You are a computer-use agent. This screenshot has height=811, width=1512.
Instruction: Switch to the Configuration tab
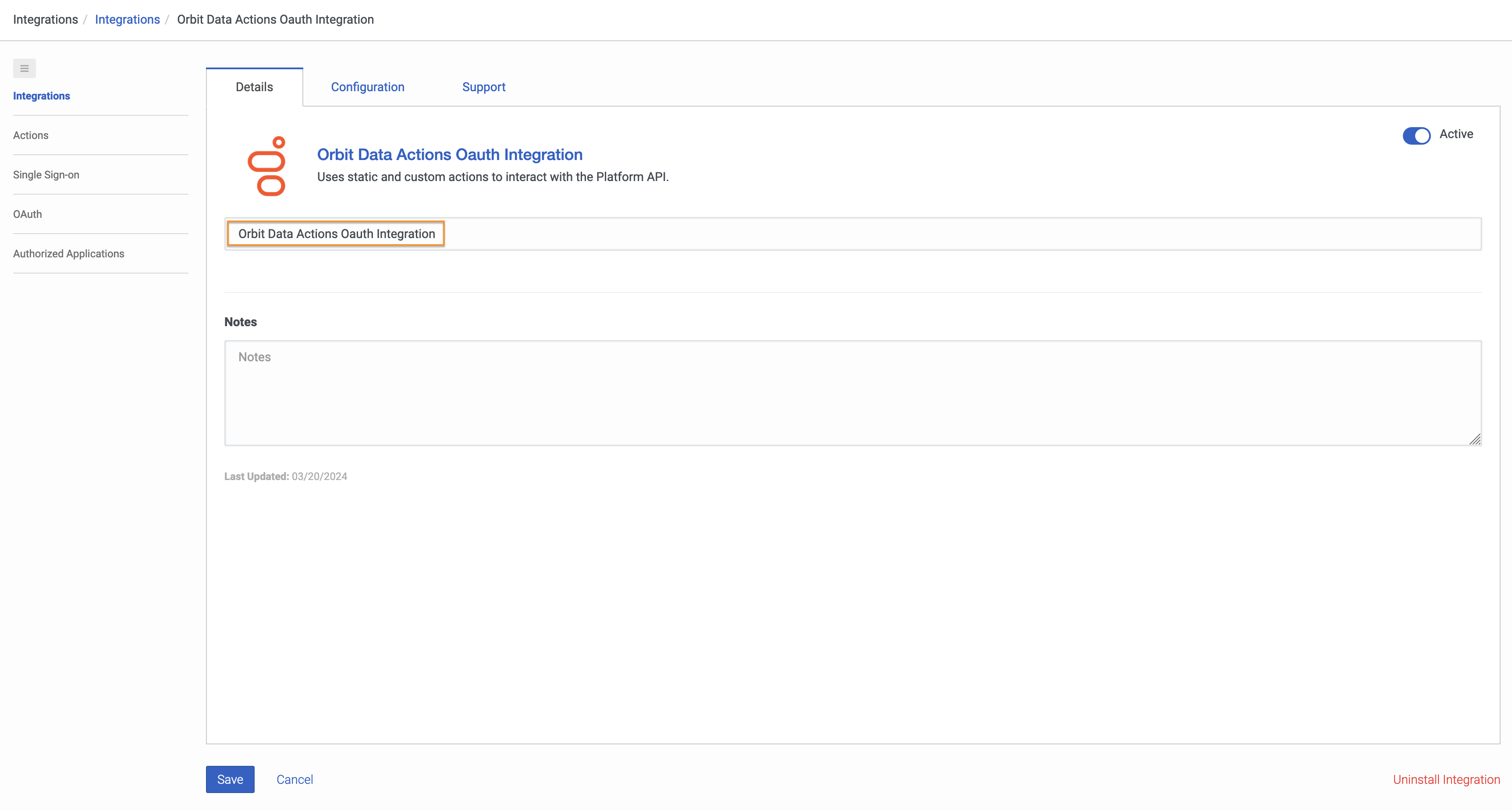coord(367,87)
